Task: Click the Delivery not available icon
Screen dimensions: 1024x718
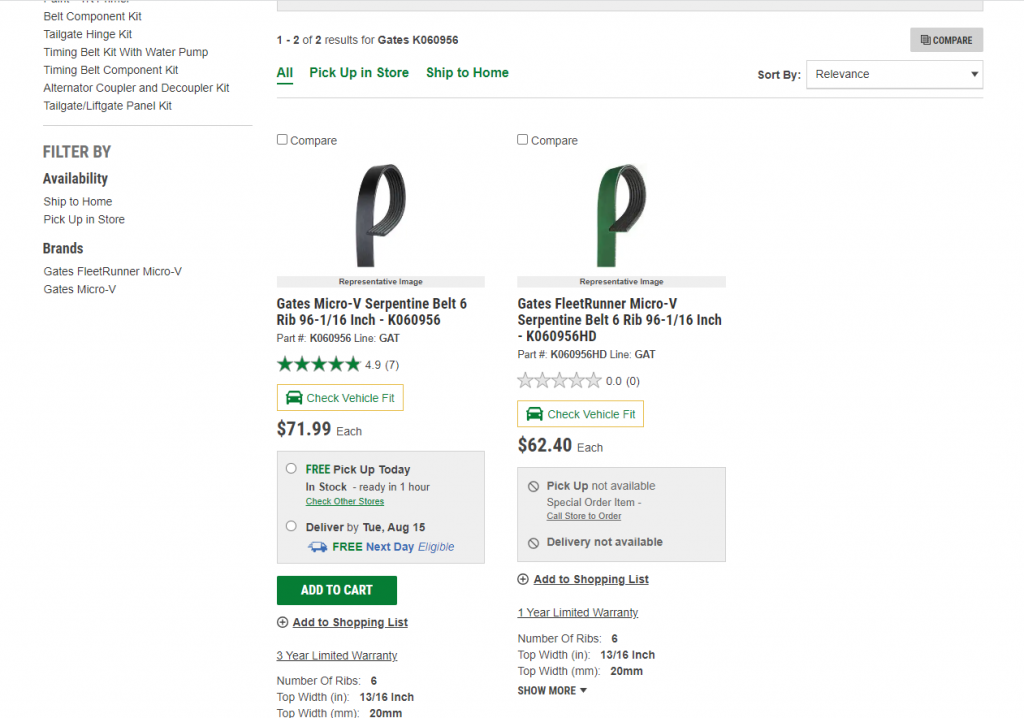Action: [534, 543]
